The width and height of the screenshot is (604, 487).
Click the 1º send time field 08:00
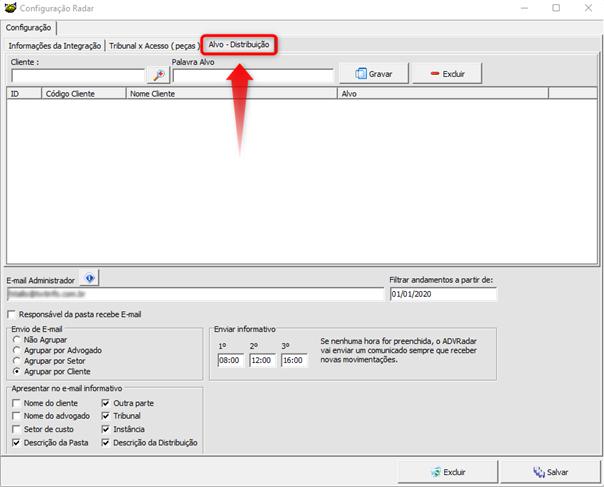[x=231, y=360]
